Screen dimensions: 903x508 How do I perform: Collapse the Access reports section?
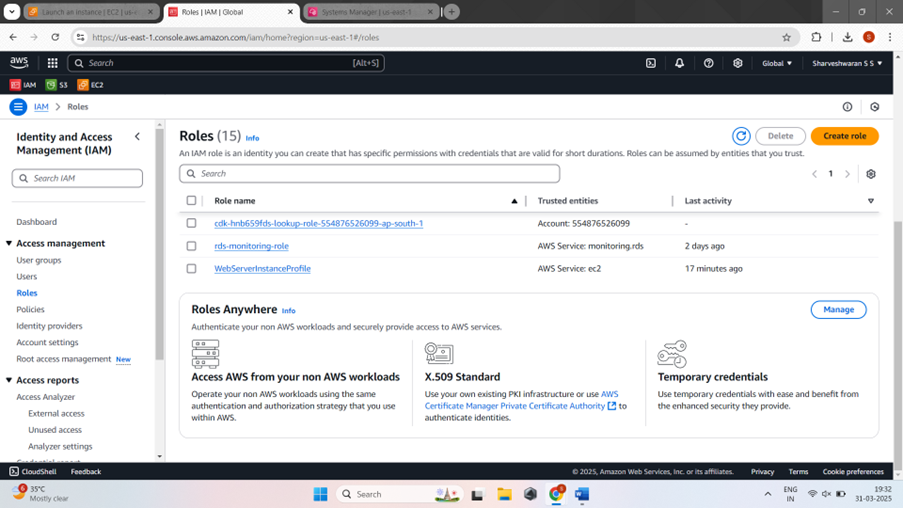9,380
